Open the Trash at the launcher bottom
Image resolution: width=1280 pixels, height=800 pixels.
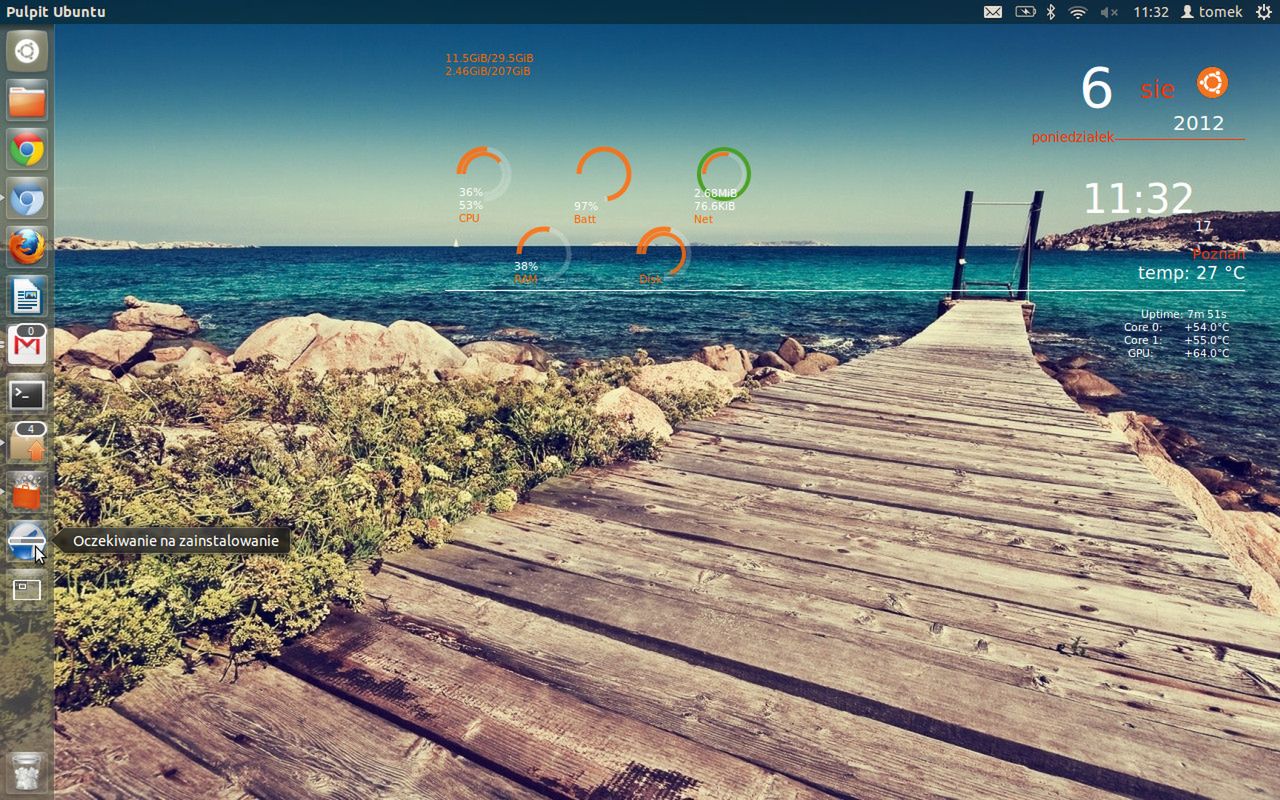click(x=27, y=770)
